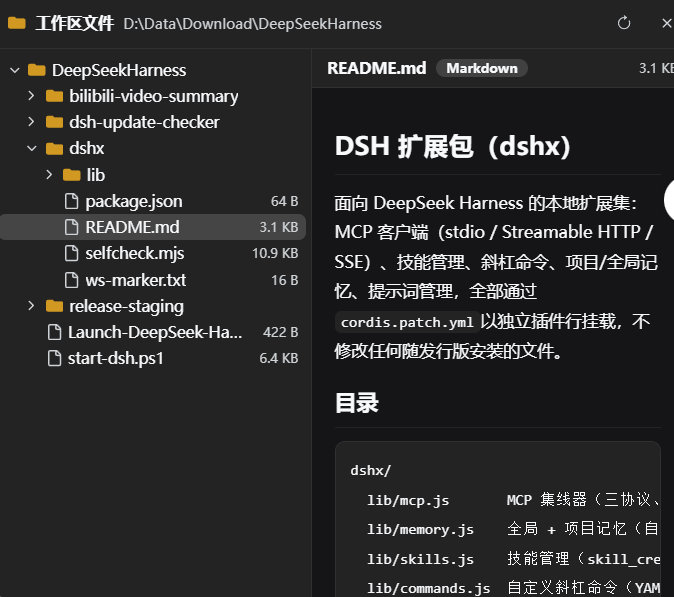
Task: Select the bilibili-video-summary folder name
Action: tap(153, 96)
